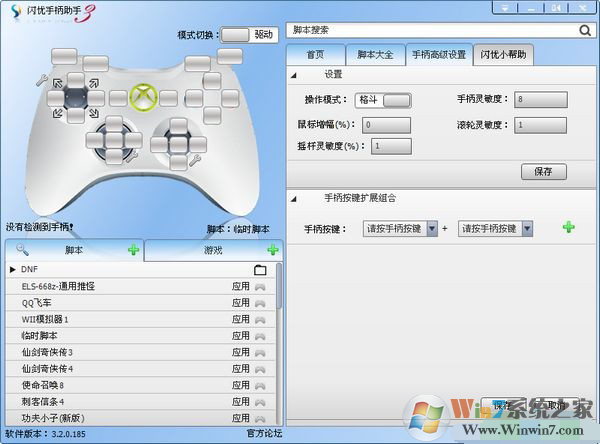Click the 脚本搜索 input field
Screen dimensions: 600x444
432,30
